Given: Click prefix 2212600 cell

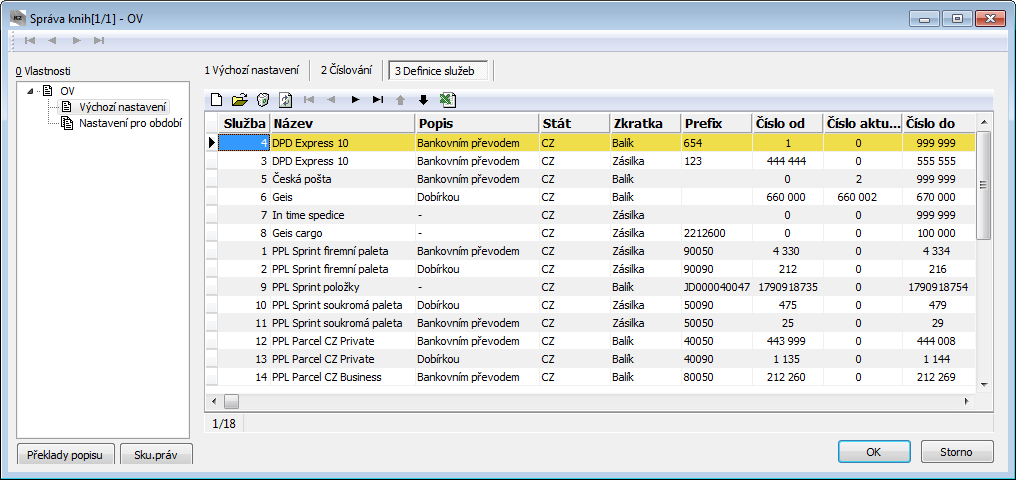Looking at the screenshot, I should click(x=717, y=233).
